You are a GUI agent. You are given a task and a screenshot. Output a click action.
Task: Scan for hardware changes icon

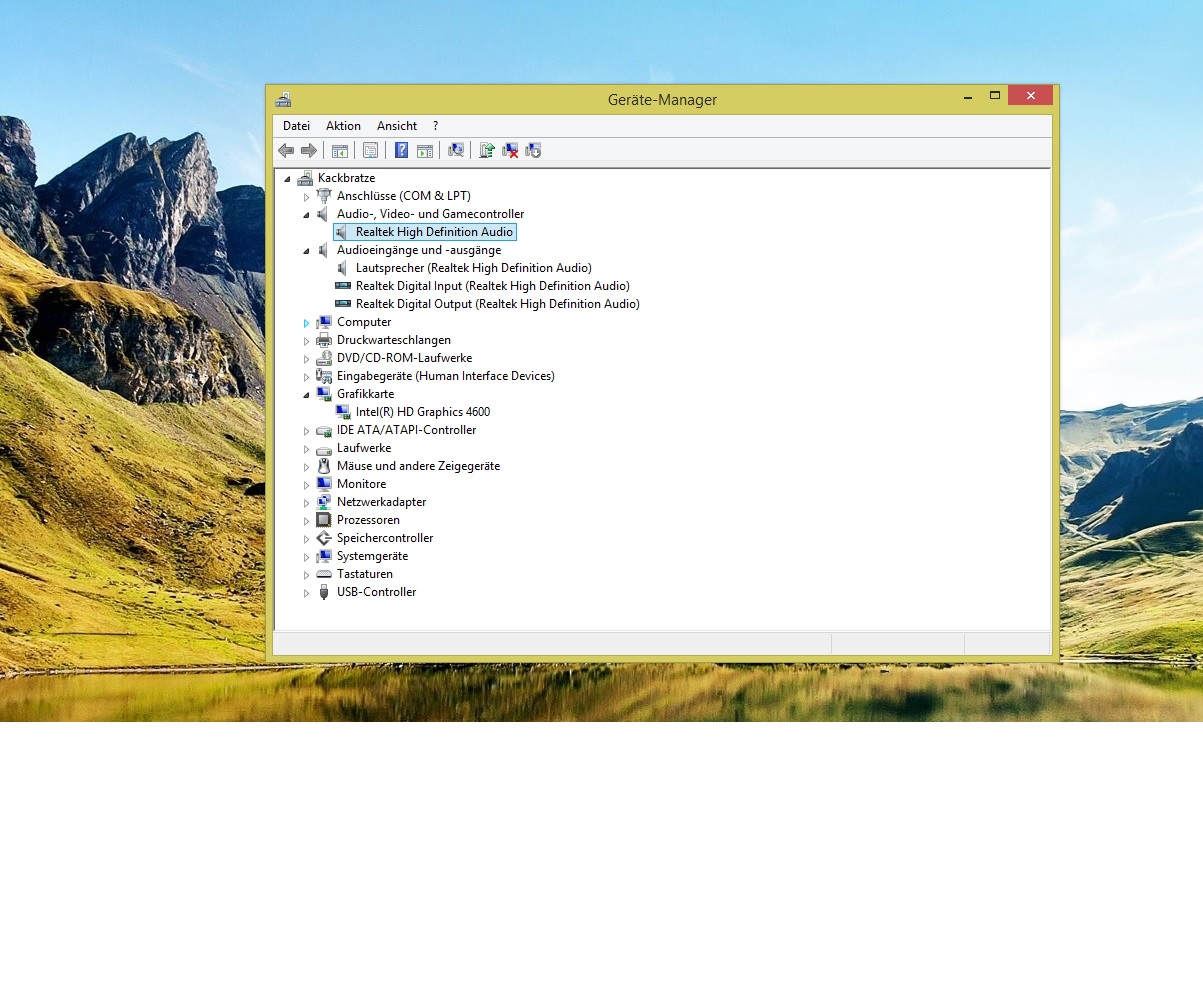pyautogui.click(x=456, y=150)
